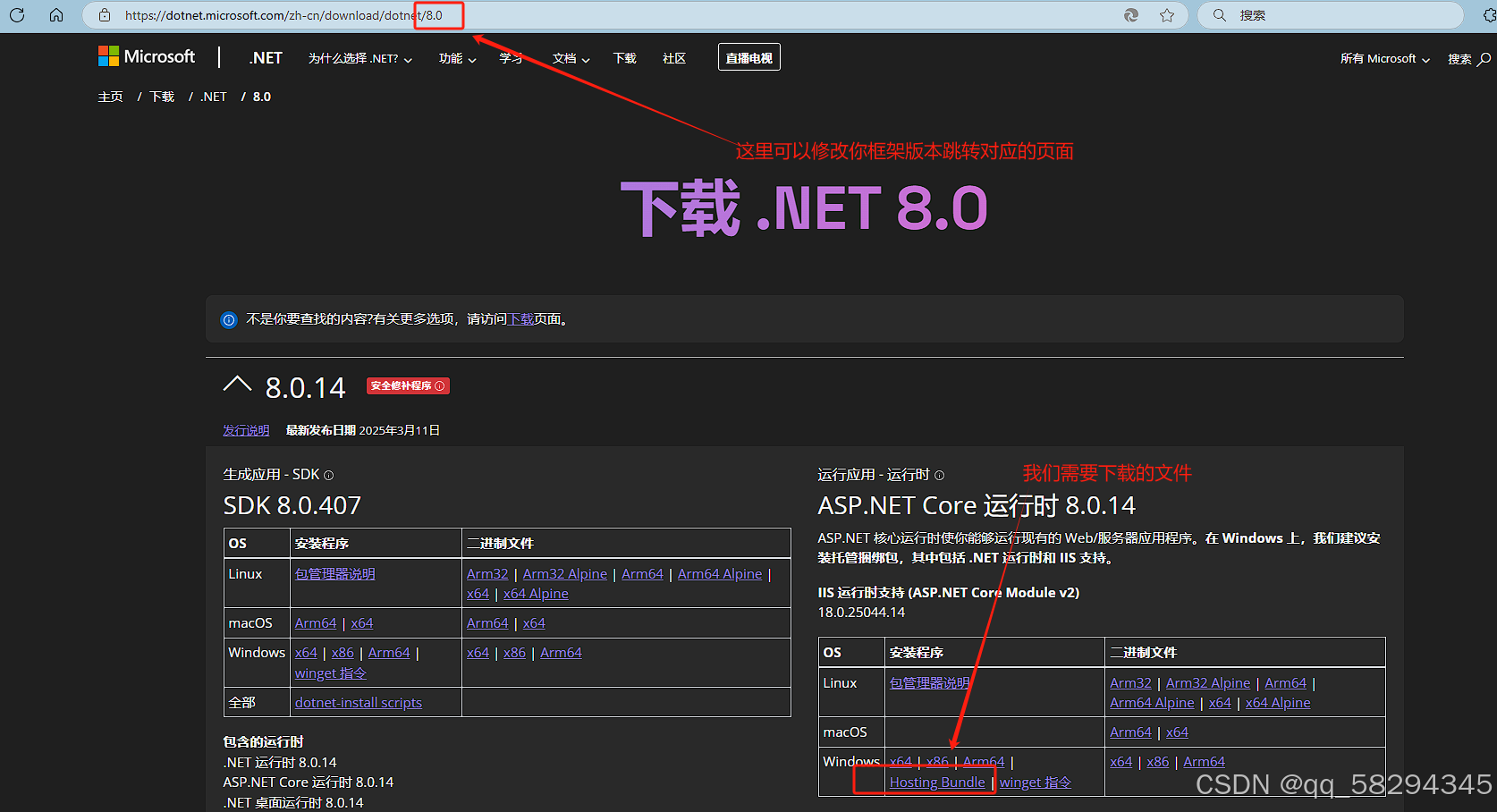1497x812 pixels.
Task: Download SDK Linux Arm32 Alpine binary
Action: point(565,574)
